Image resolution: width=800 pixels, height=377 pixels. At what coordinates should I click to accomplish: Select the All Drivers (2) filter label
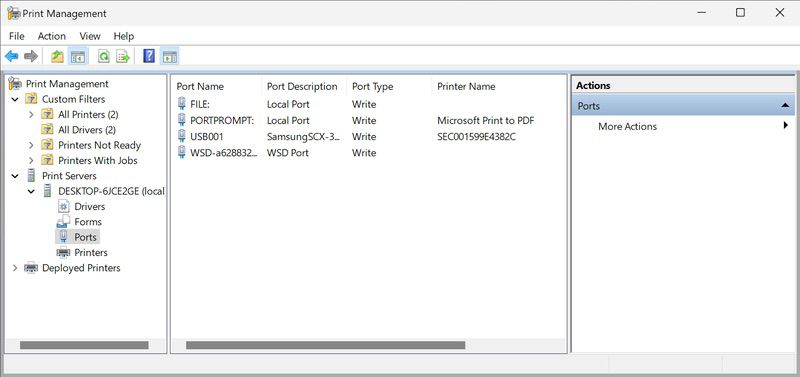87,130
